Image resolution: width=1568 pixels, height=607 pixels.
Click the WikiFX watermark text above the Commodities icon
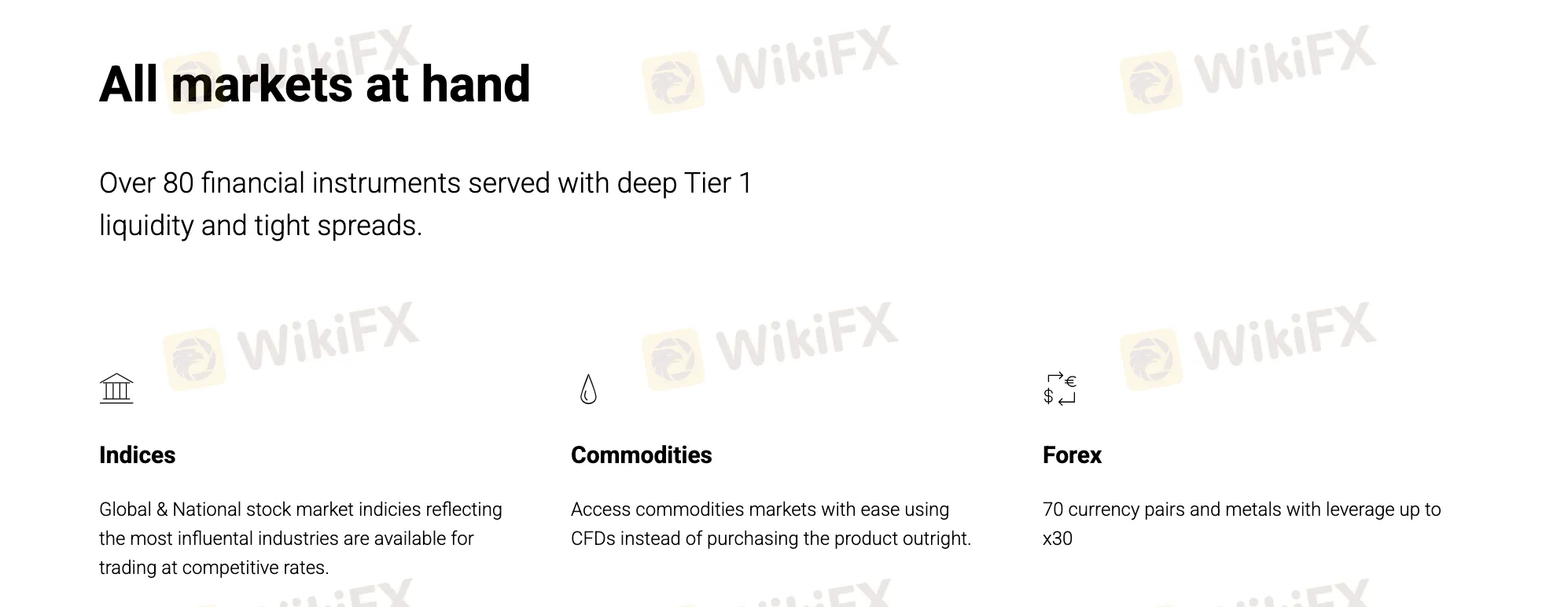[x=806, y=338]
